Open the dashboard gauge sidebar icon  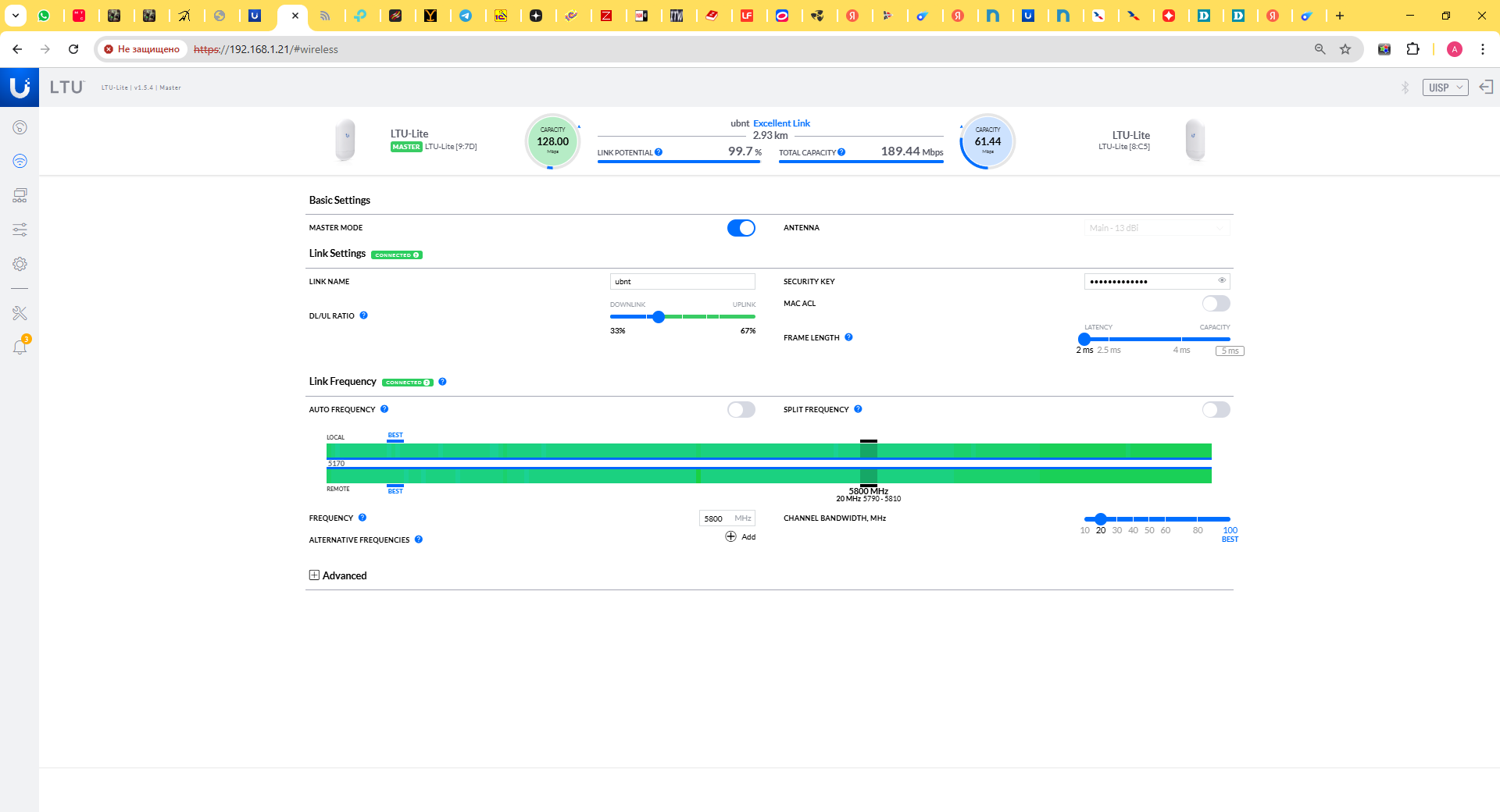coord(20,127)
